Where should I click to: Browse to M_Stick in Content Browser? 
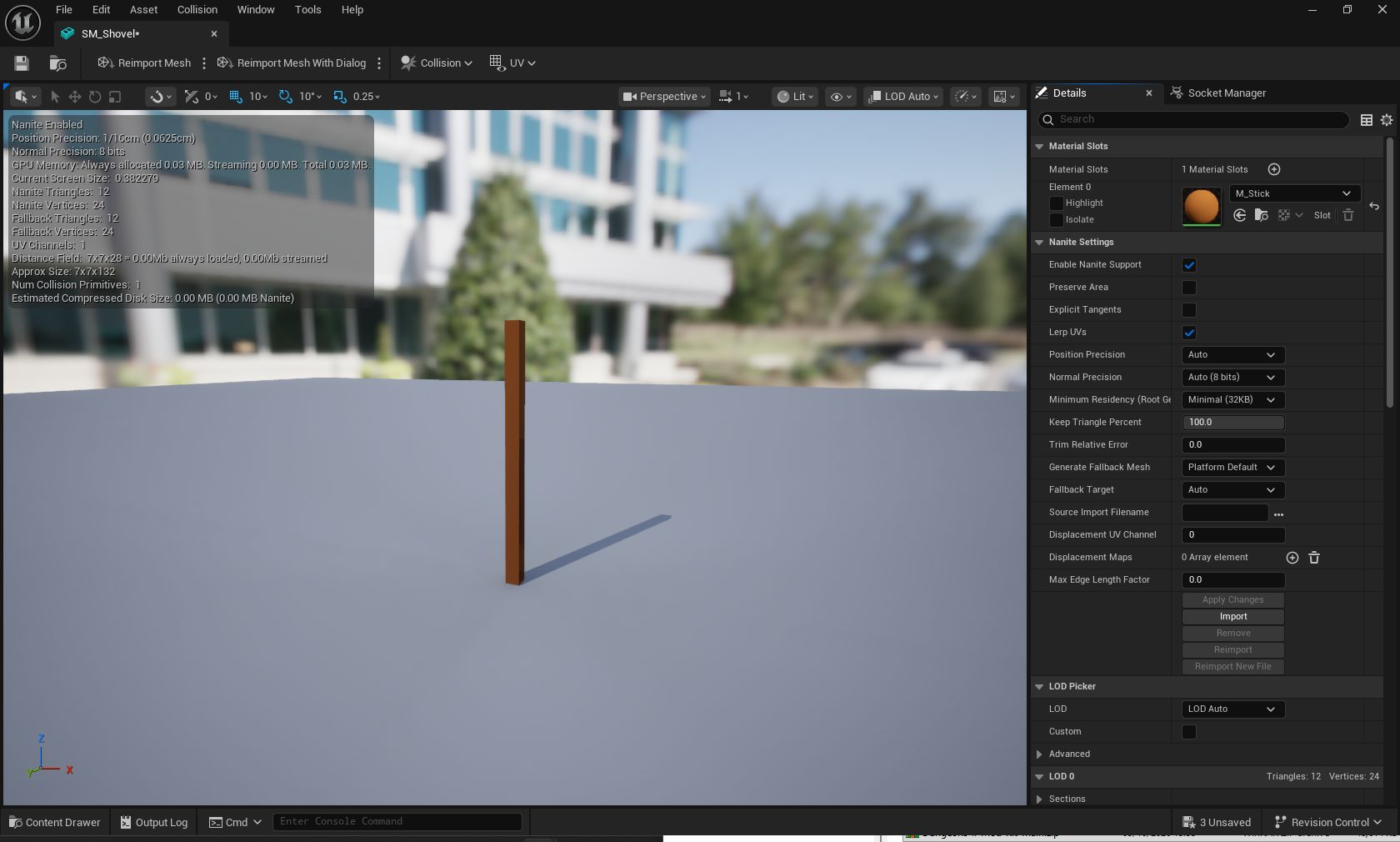(1262, 215)
